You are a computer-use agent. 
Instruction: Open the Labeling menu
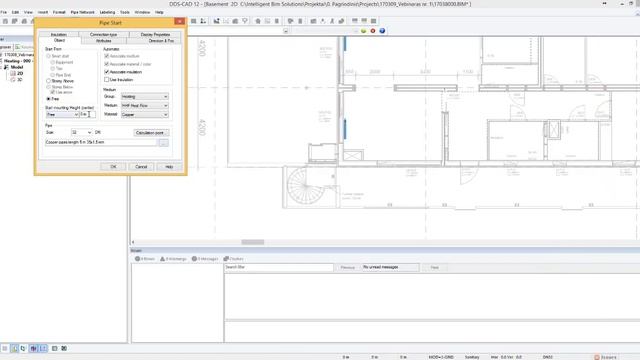[x=107, y=12]
